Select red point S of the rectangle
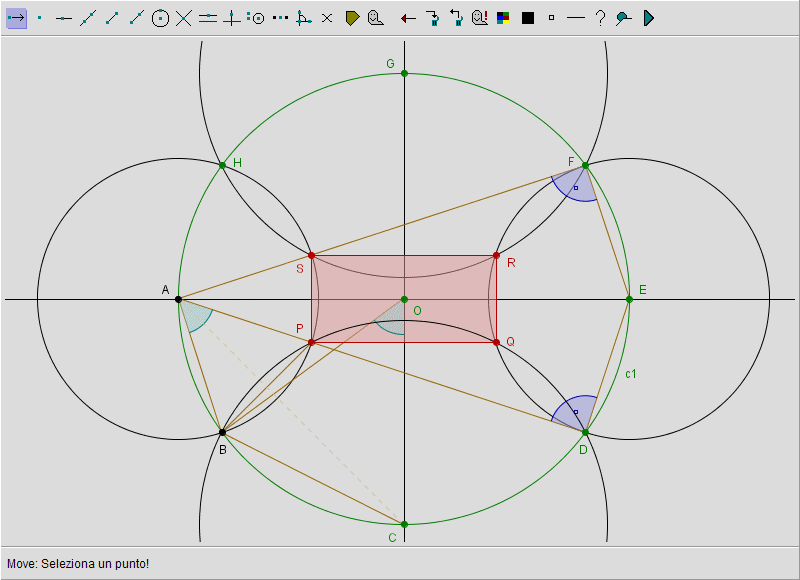 (x=311, y=256)
